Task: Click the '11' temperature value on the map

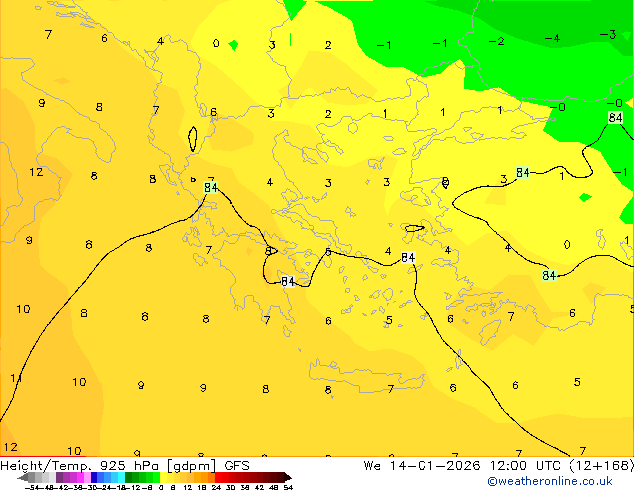Action: click(16, 378)
